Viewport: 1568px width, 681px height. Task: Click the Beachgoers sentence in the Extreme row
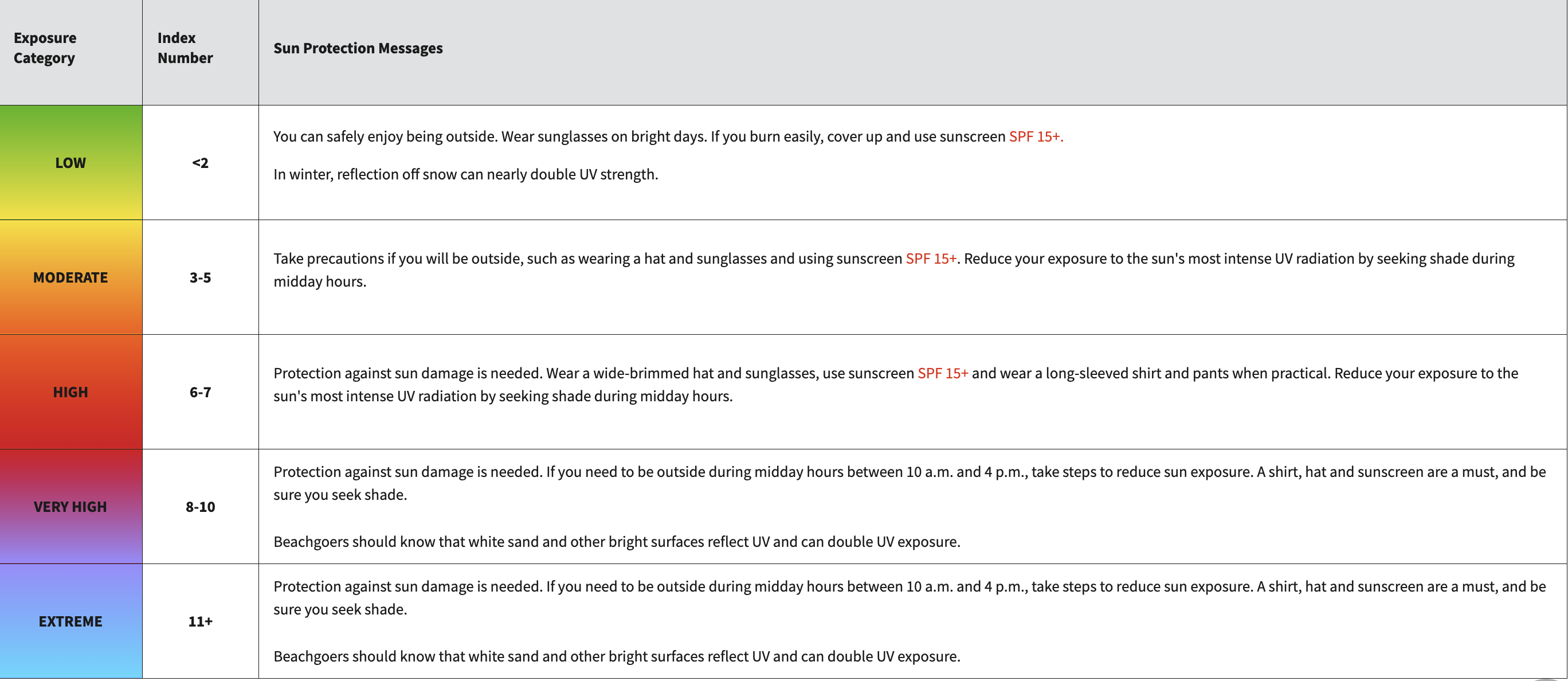pos(617,656)
